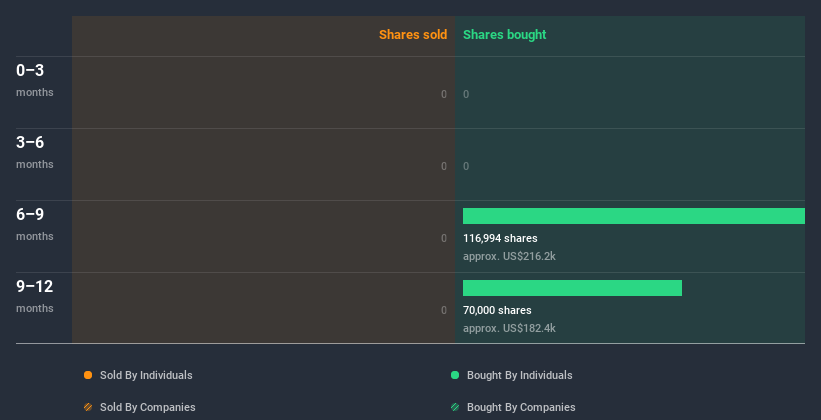The height and width of the screenshot is (420, 821).
Task: Select the 6–9 months green bar
Action: [x=634, y=216]
